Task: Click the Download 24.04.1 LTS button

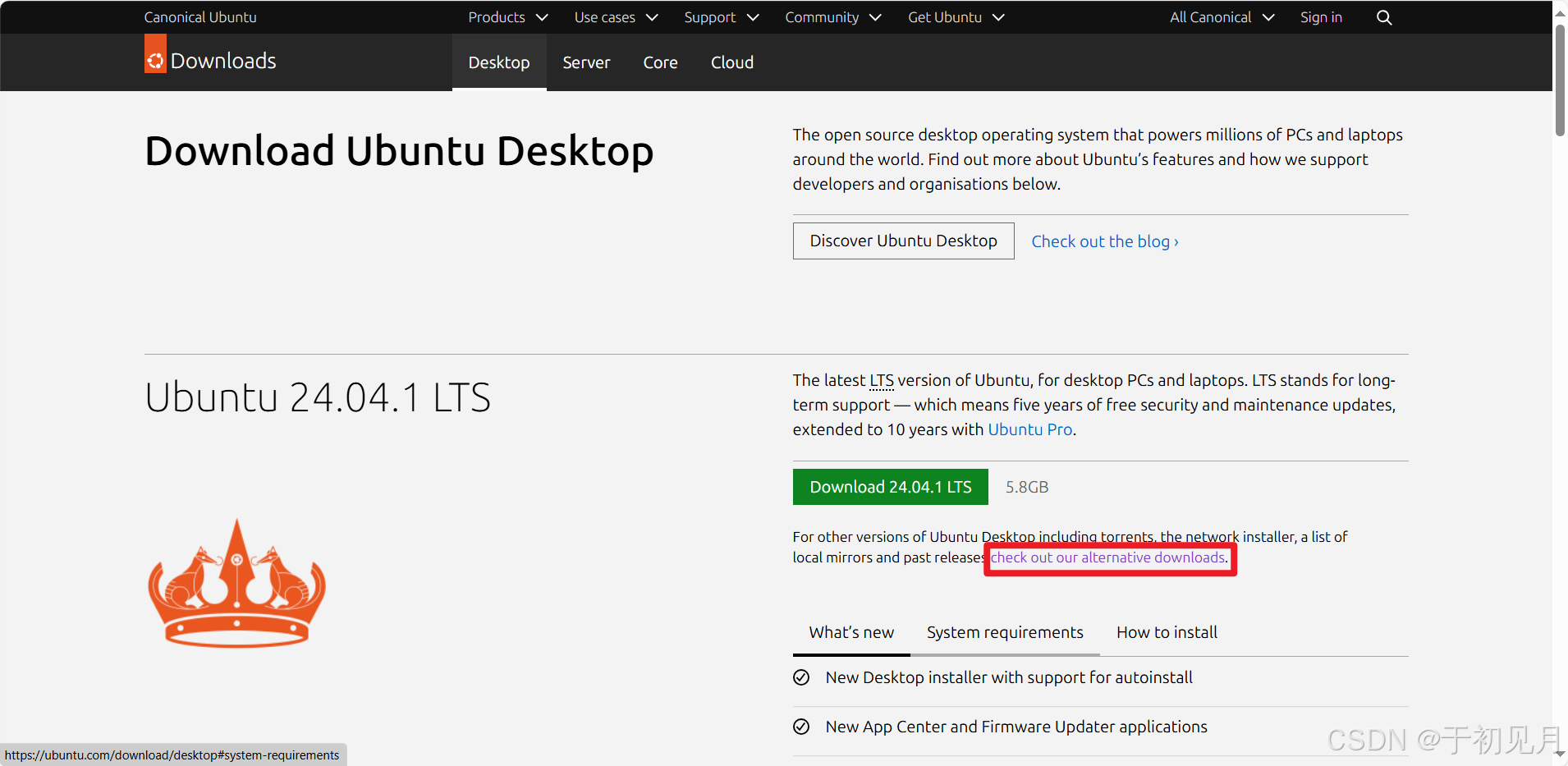Action: click(890, 487)
